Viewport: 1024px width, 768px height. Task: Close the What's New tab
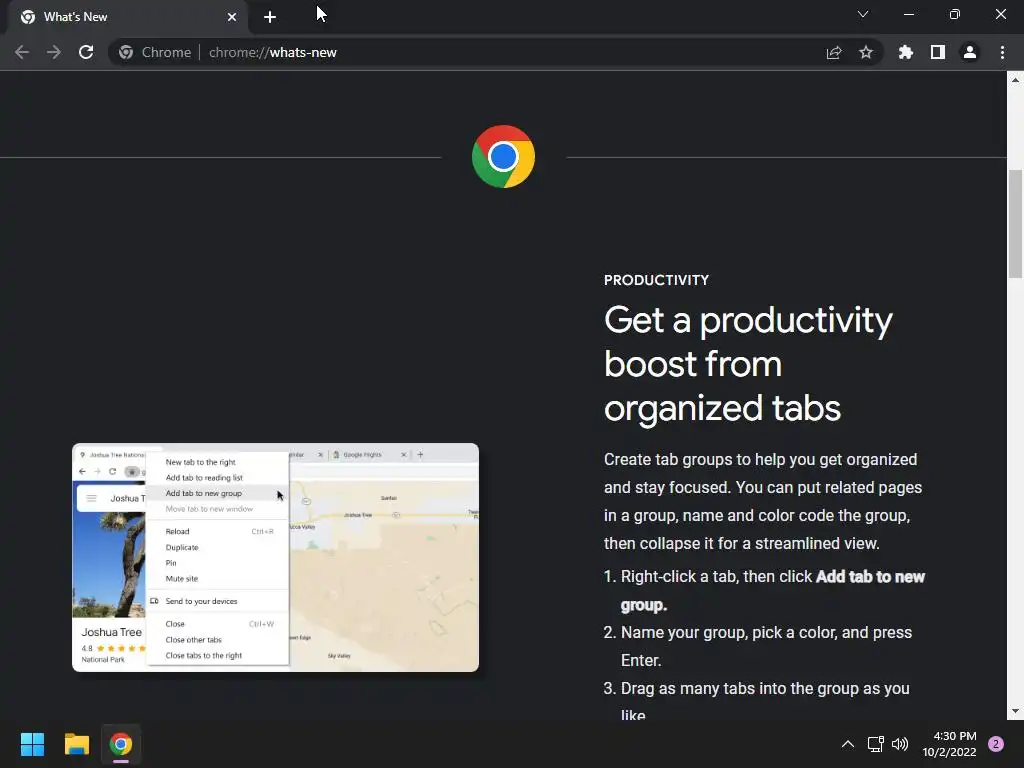[x=232, y=17]
